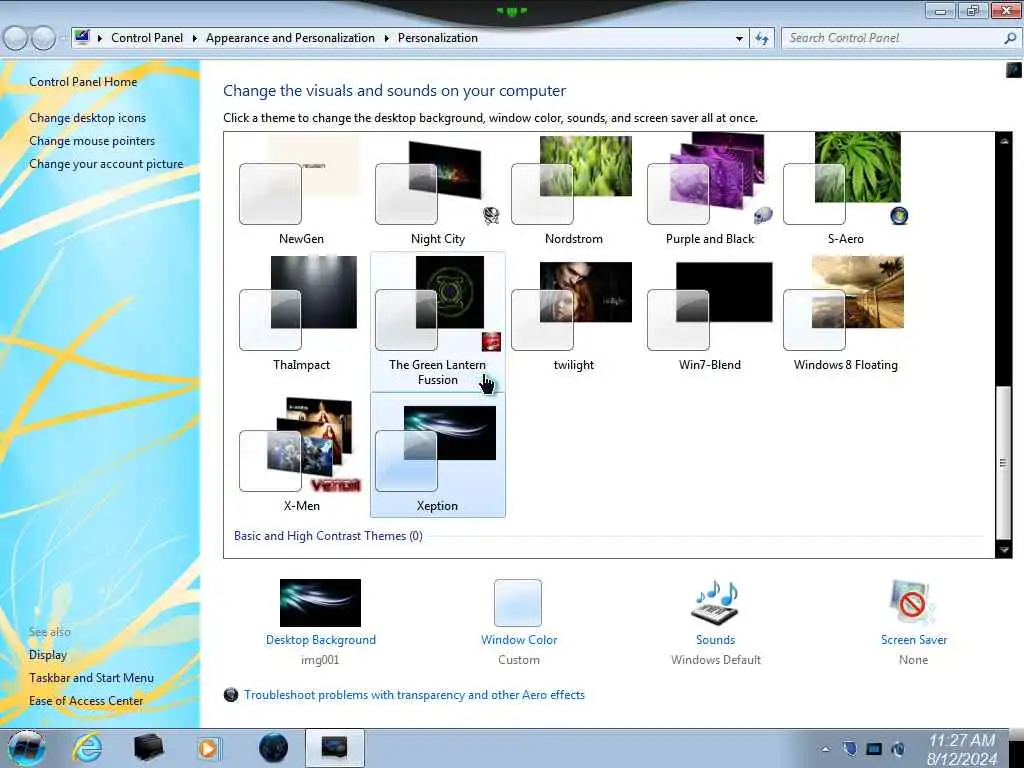Open the address bar history dropdown

pos(739,39)
